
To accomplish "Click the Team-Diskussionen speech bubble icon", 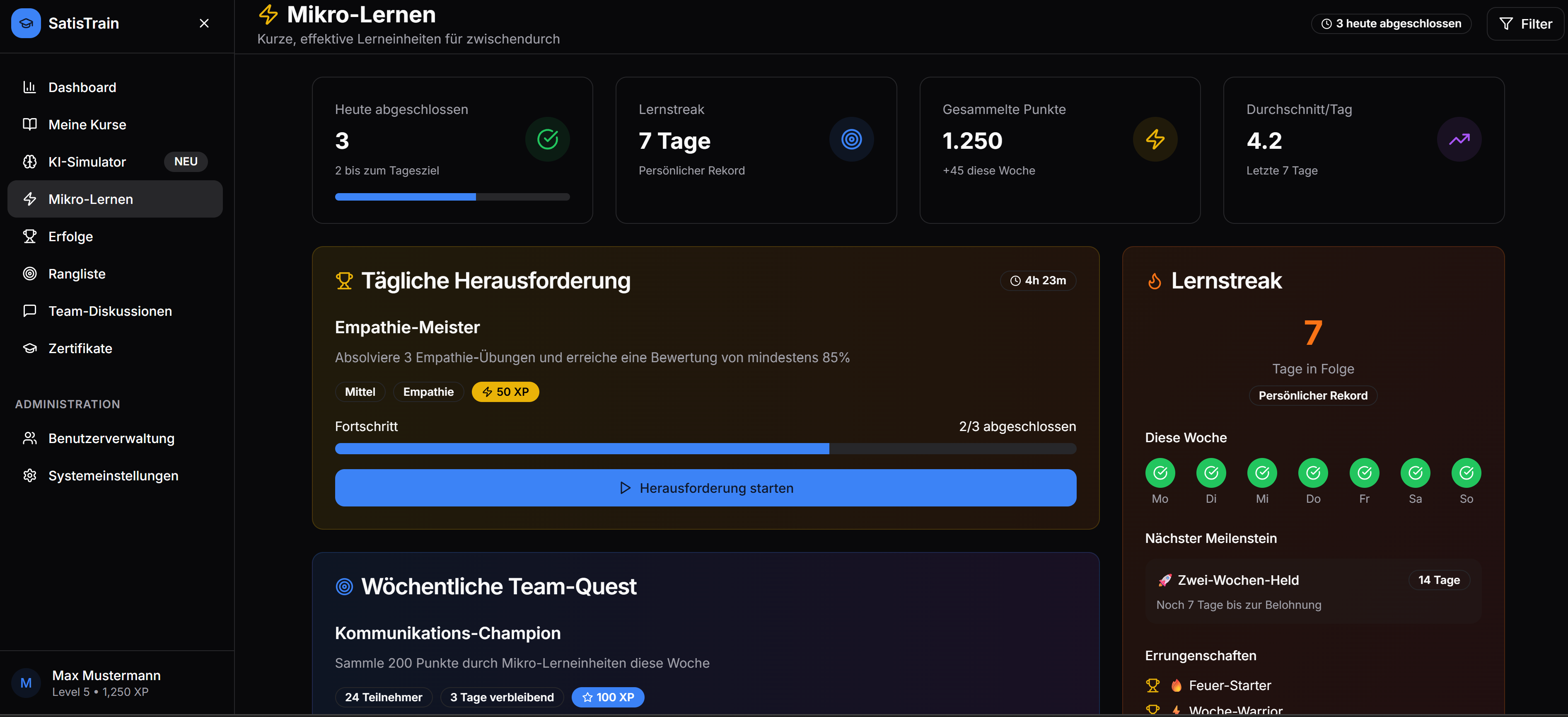I will (x=29, y=311).
